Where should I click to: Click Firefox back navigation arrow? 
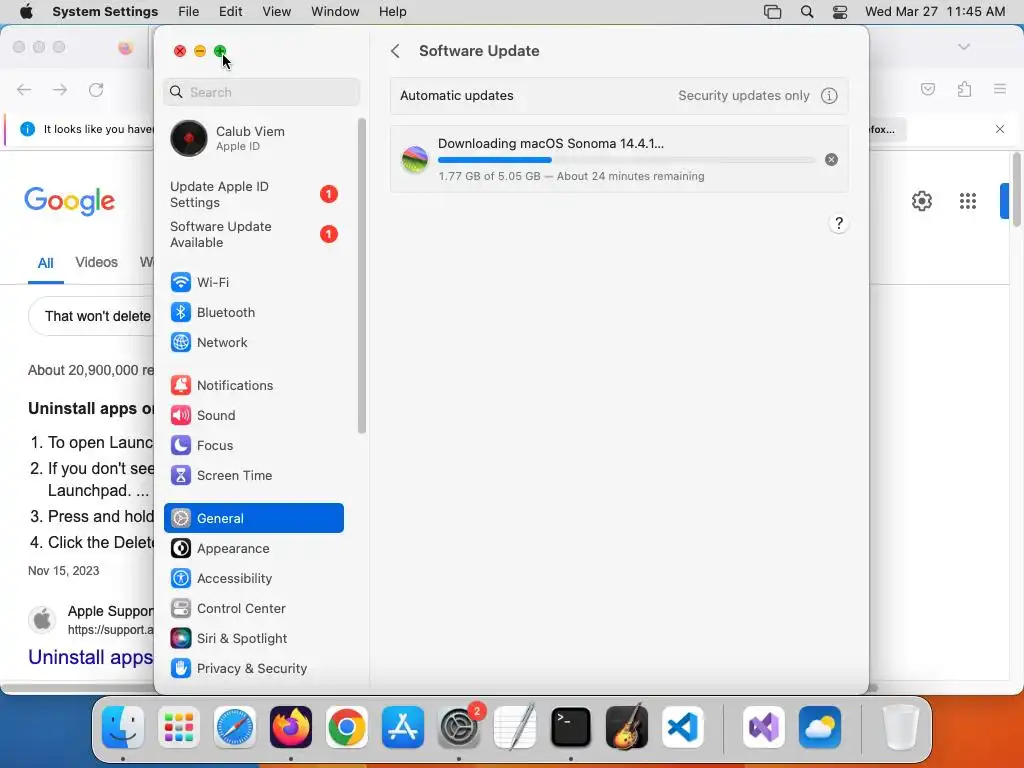(24, 90)
